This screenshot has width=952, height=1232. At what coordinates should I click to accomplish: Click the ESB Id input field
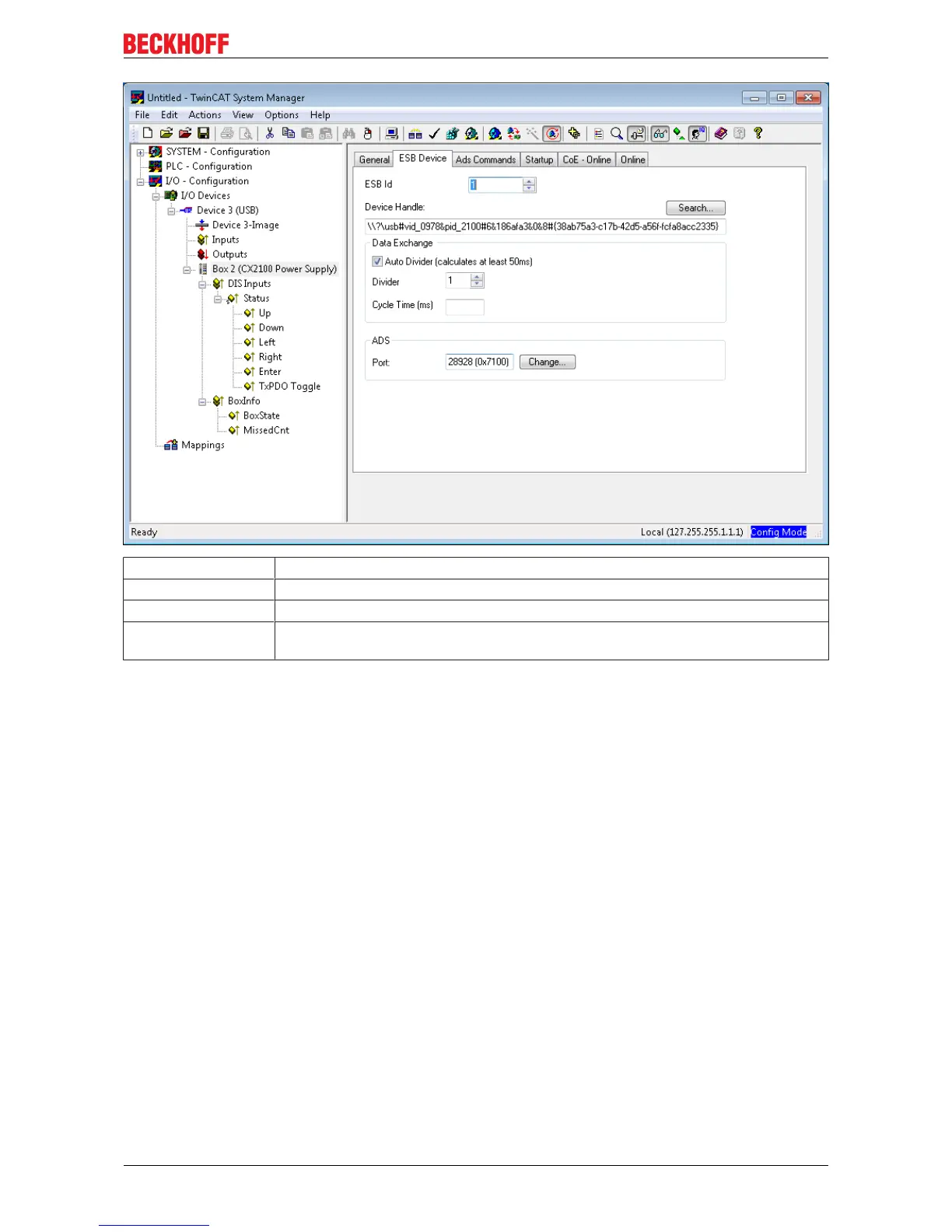[495, 185]
